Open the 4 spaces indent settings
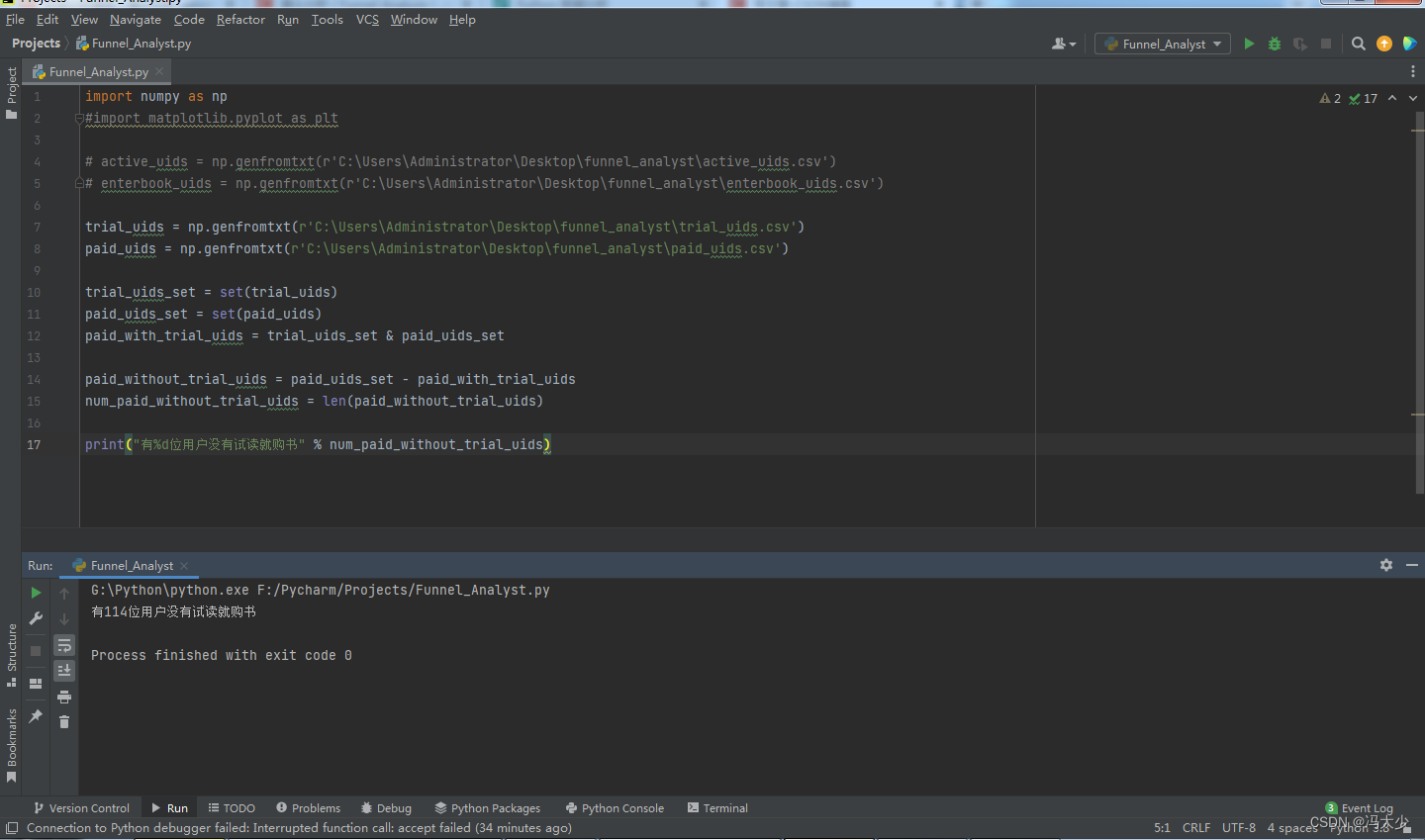Screen dimensions: 1425x840 (x=1292, y=828)
